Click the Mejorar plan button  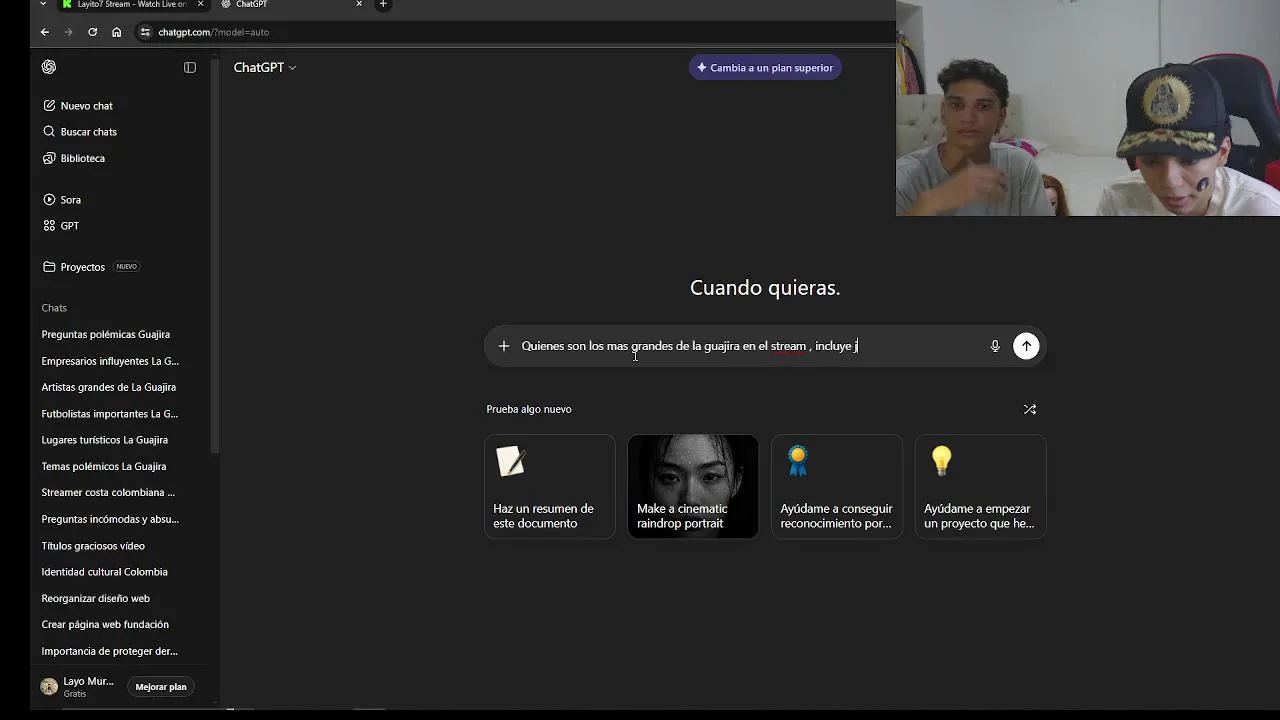[161, 687]
